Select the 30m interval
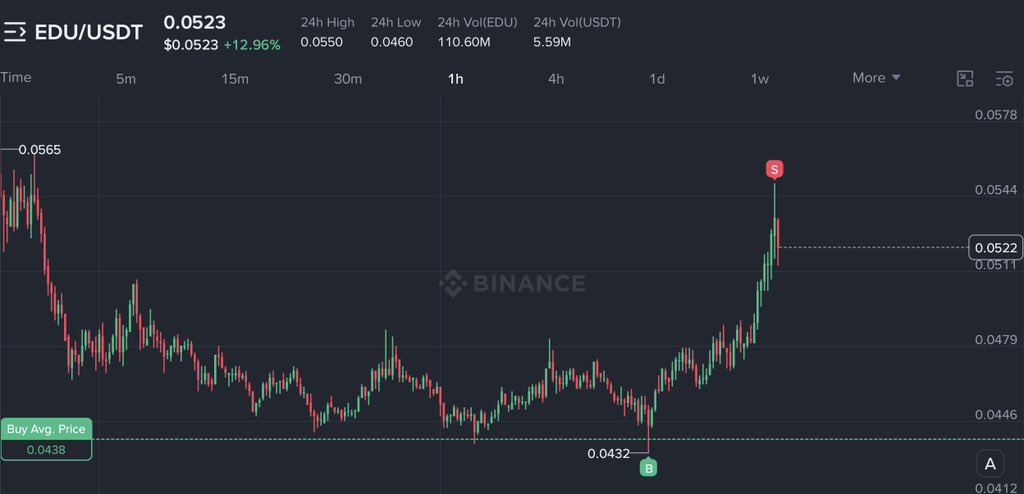The width and height of the screenshot is (1024, 494). point(348,79)
